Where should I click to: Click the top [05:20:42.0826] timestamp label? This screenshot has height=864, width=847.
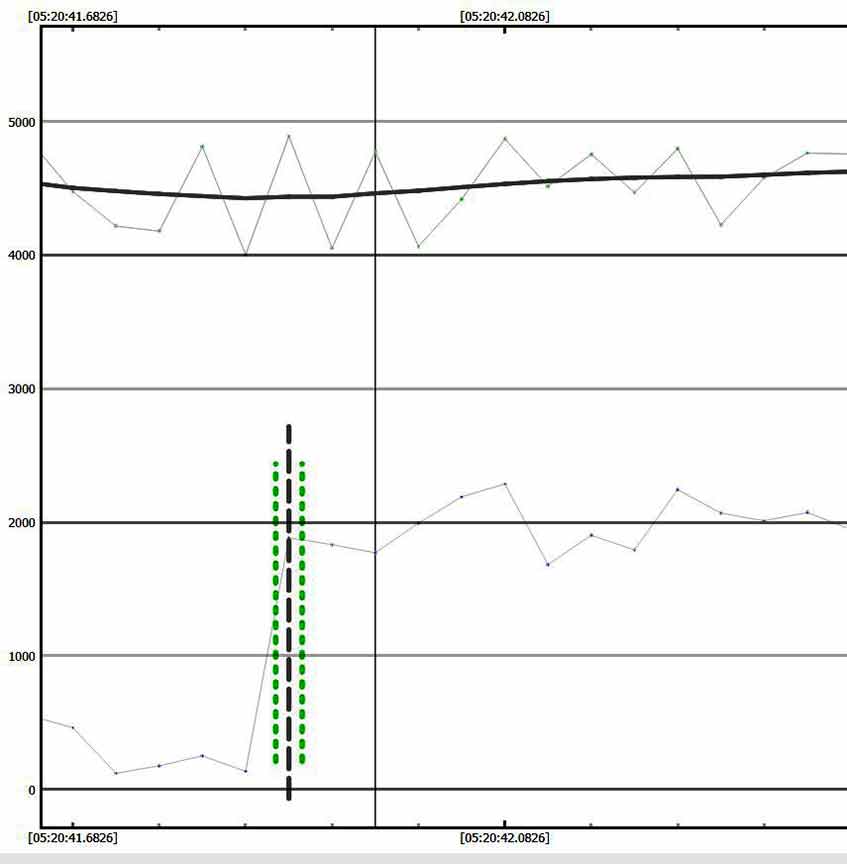[505, 16]
